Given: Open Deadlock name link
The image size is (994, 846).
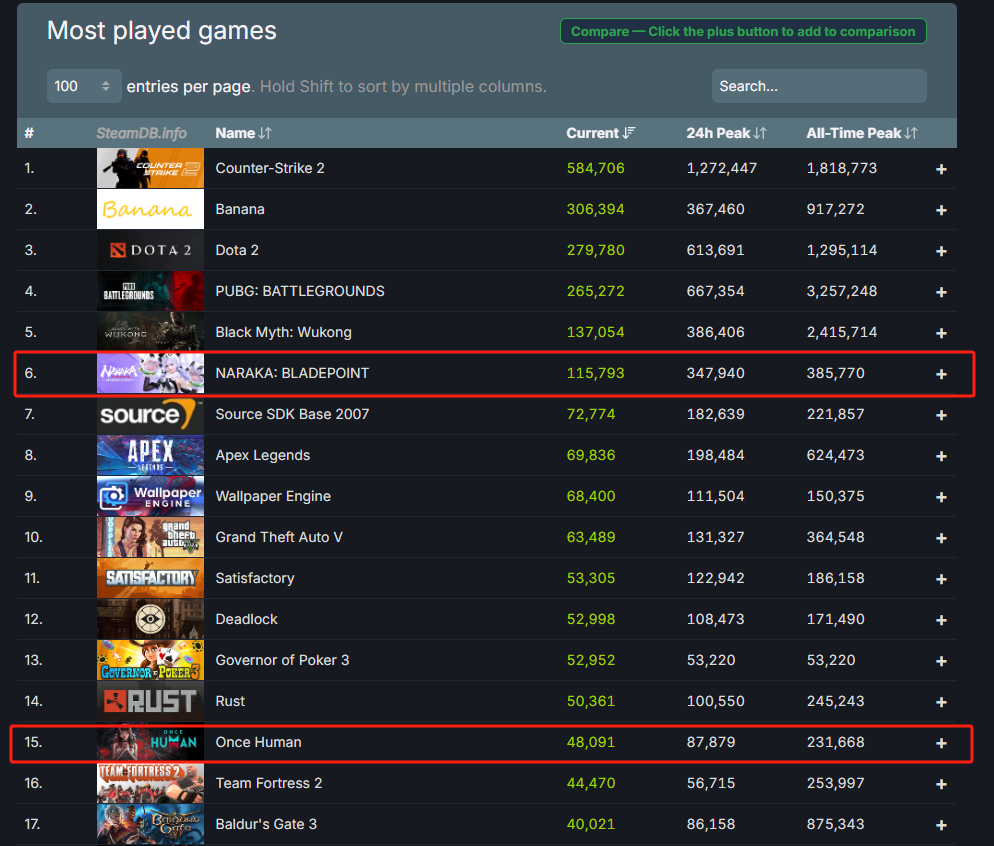Looking at the screenshot, I should pyautogui.click(x=247, y=619).
